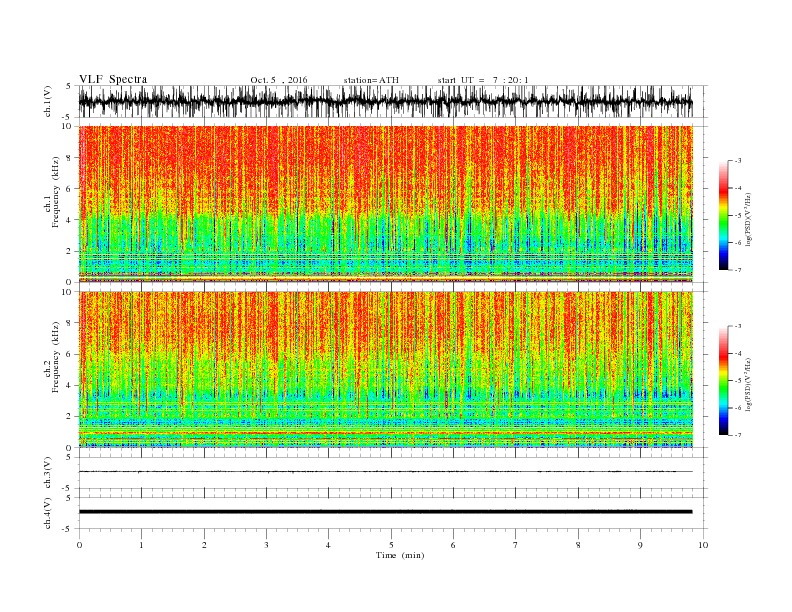
Task: Click the "station=ATH" header text
Action: click(371, 80)
